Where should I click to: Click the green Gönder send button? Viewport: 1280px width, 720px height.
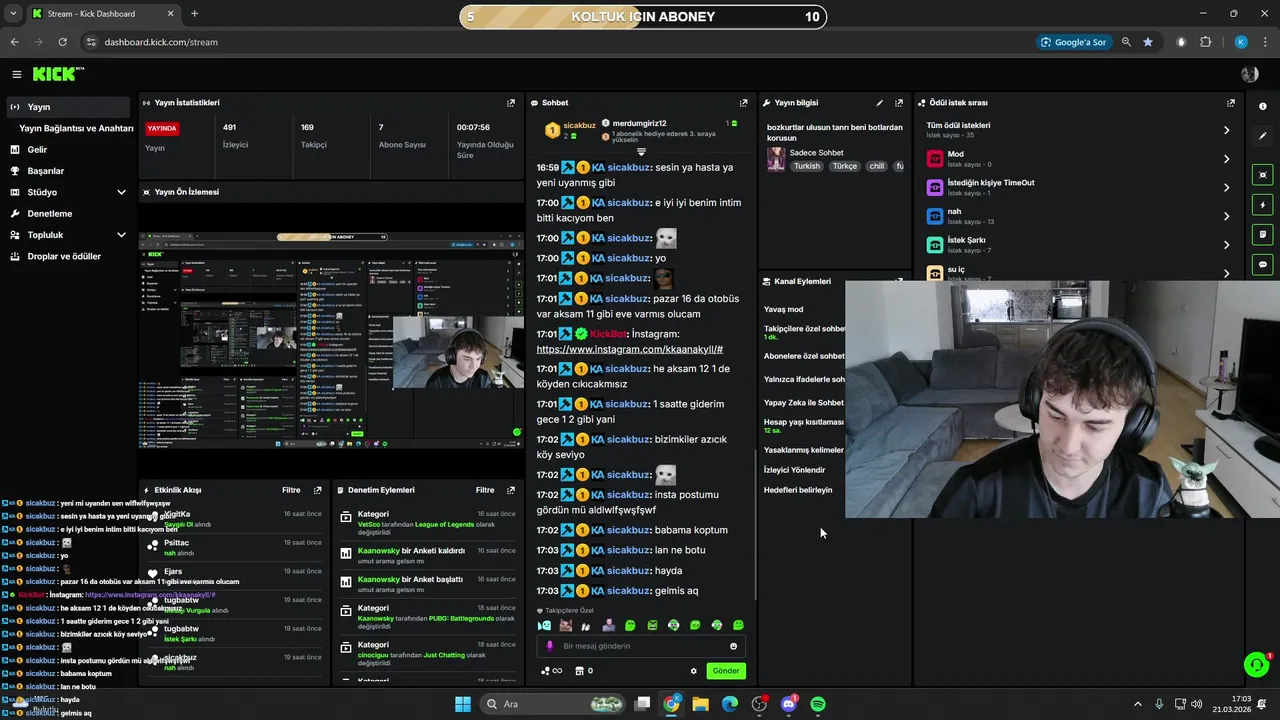pos(726,671)
